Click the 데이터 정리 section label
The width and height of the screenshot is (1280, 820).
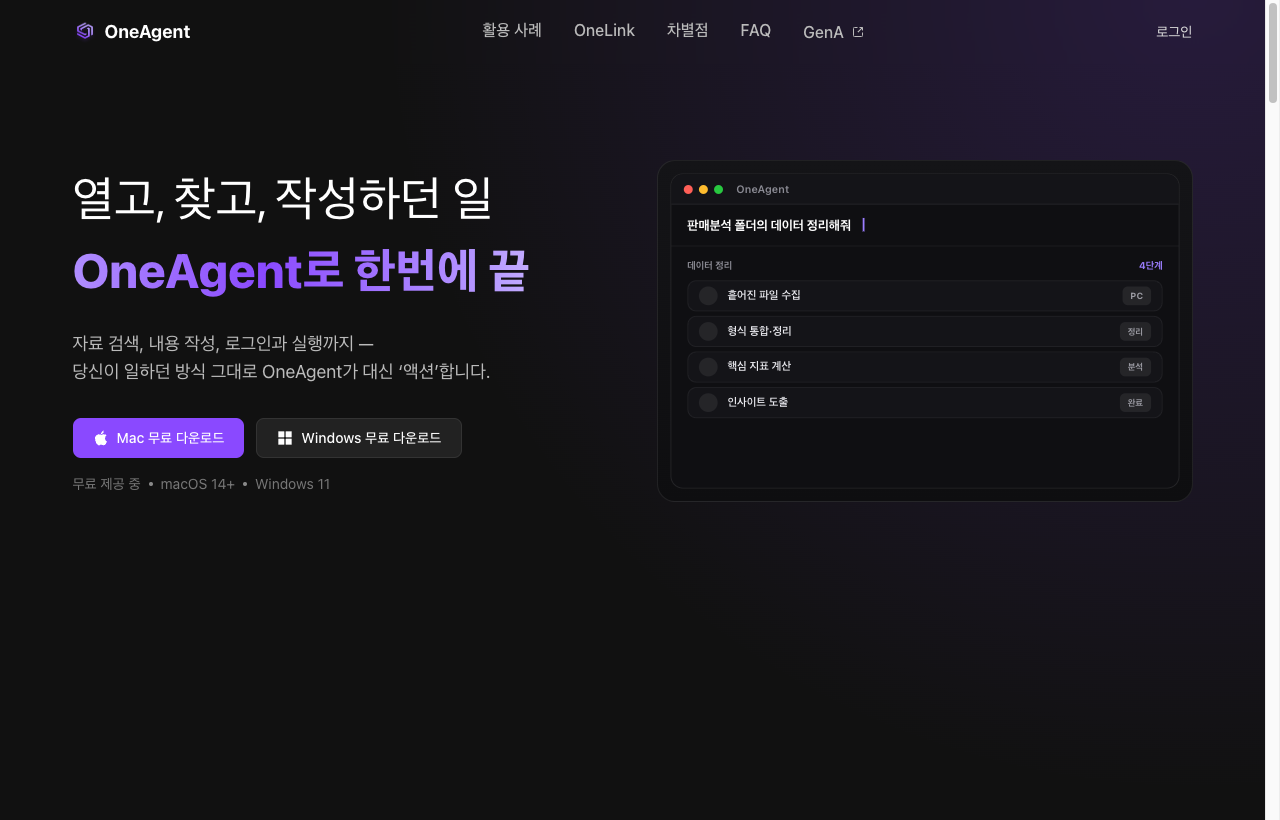(710, 265)
